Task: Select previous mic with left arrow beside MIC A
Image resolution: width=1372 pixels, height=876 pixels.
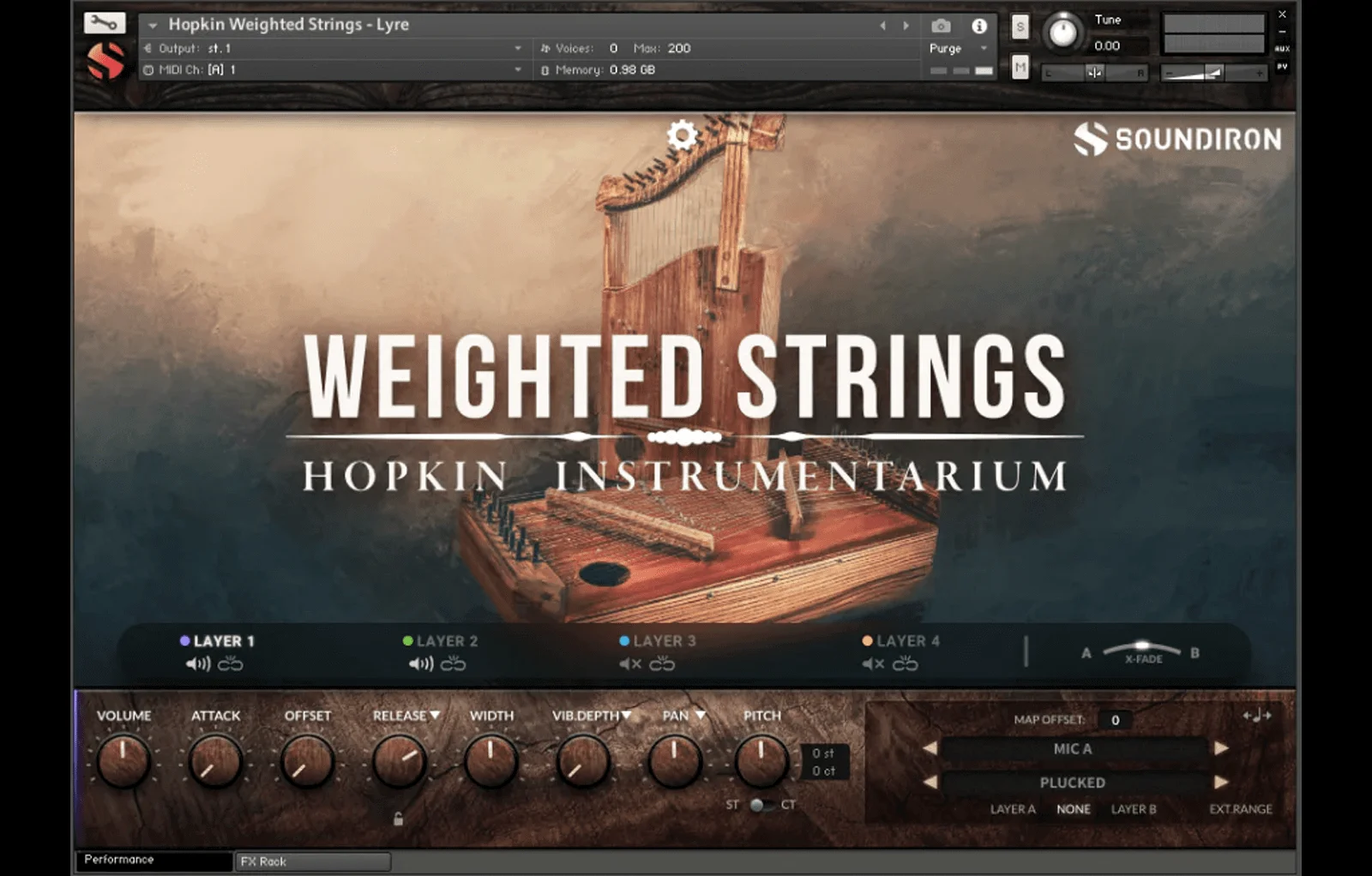Action: coord(930,748)
